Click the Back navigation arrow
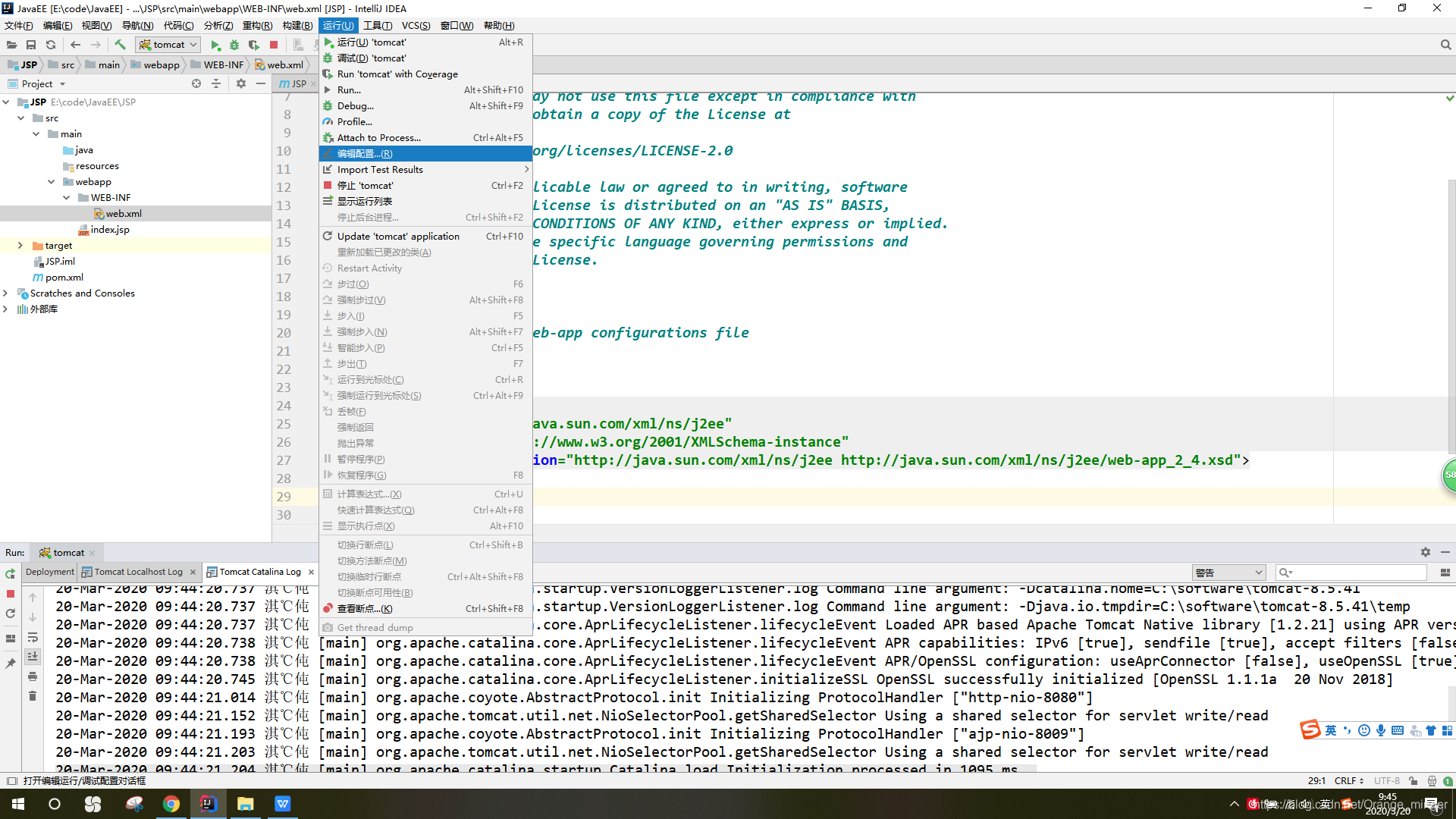Image resolution: width=1456 pixels, height=819 pixels. [75, 45]
